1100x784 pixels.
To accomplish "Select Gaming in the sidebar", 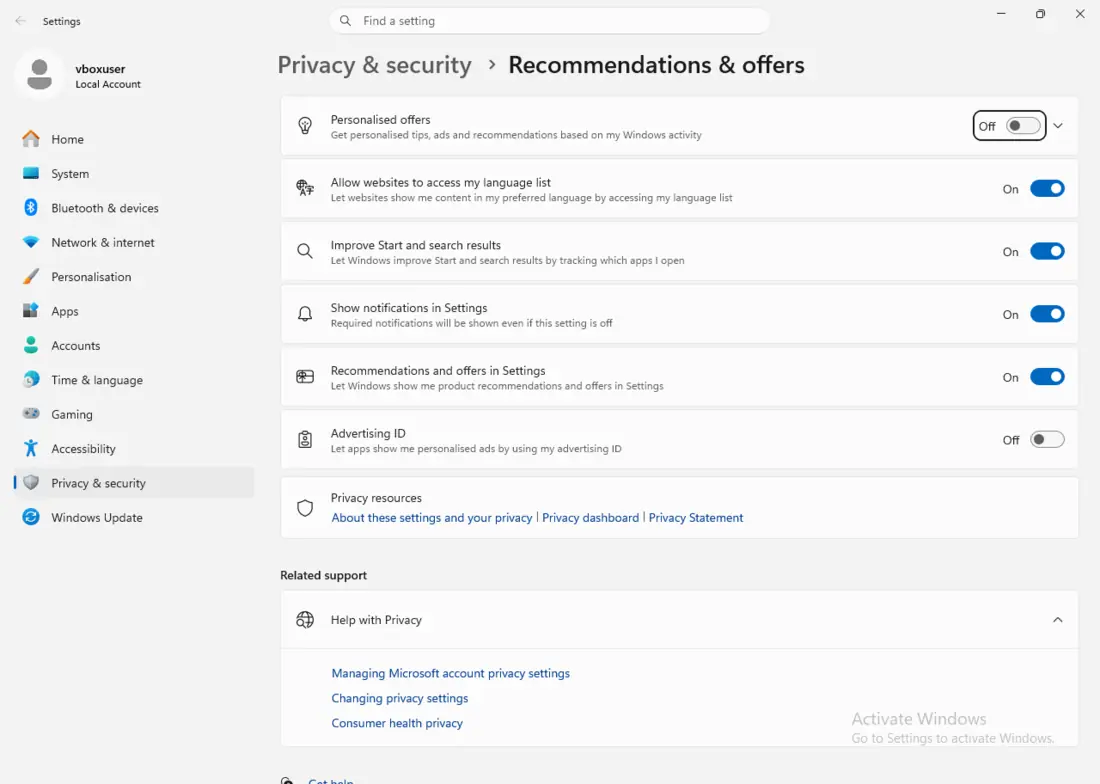I will pos(134,414).
